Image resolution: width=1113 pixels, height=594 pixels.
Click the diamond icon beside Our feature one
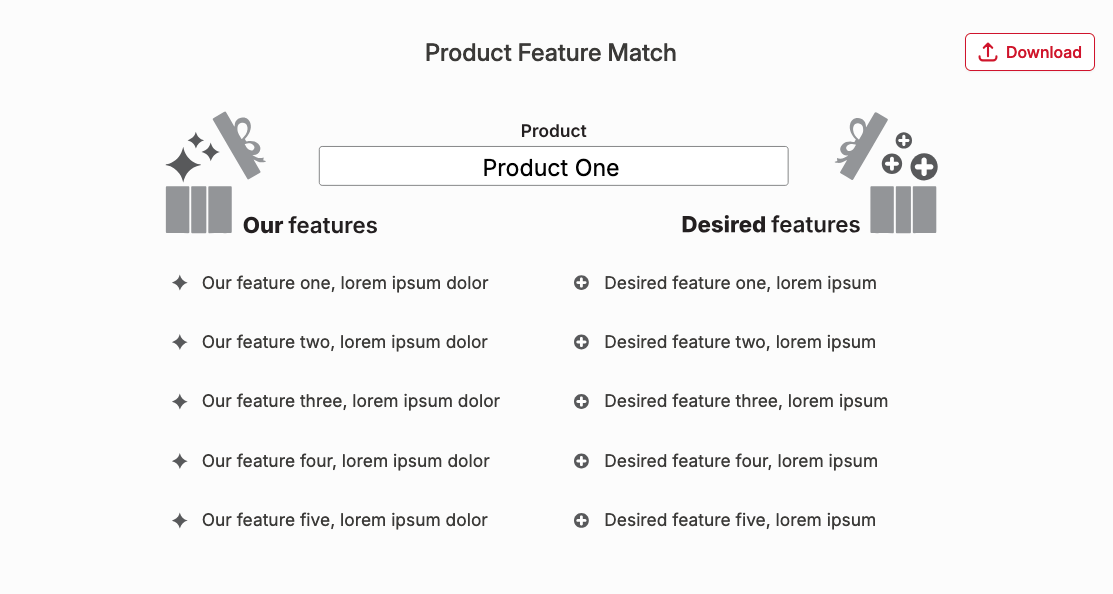180,283
